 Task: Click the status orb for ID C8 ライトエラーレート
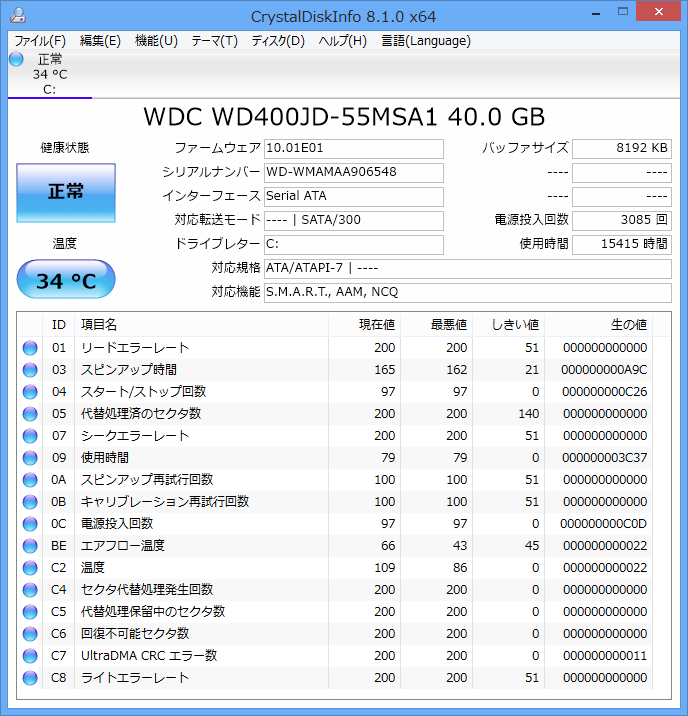pyautogui.click(x=30, y=678)
